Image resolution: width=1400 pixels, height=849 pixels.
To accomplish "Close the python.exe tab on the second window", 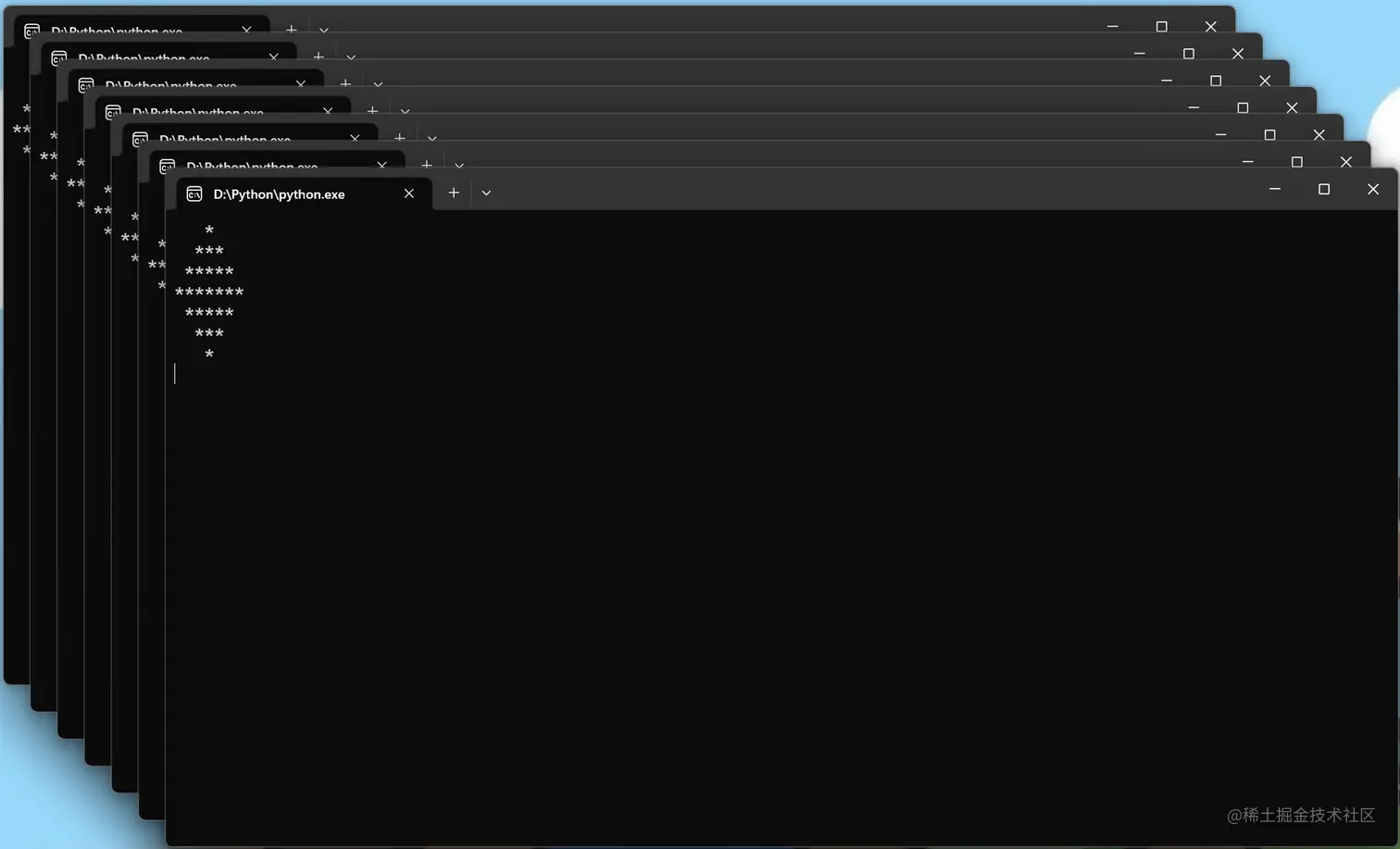I will tap(381, 166).
